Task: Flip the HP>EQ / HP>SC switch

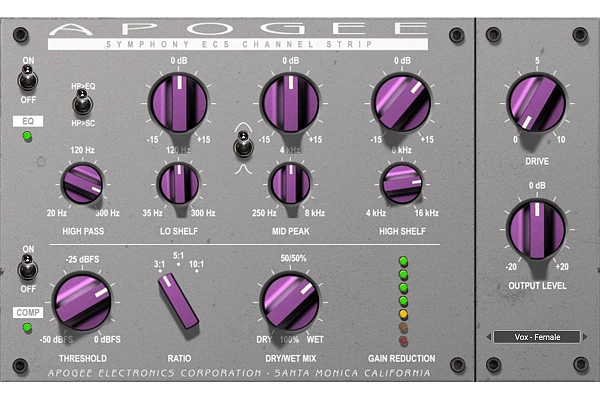Action: point(82,102)
